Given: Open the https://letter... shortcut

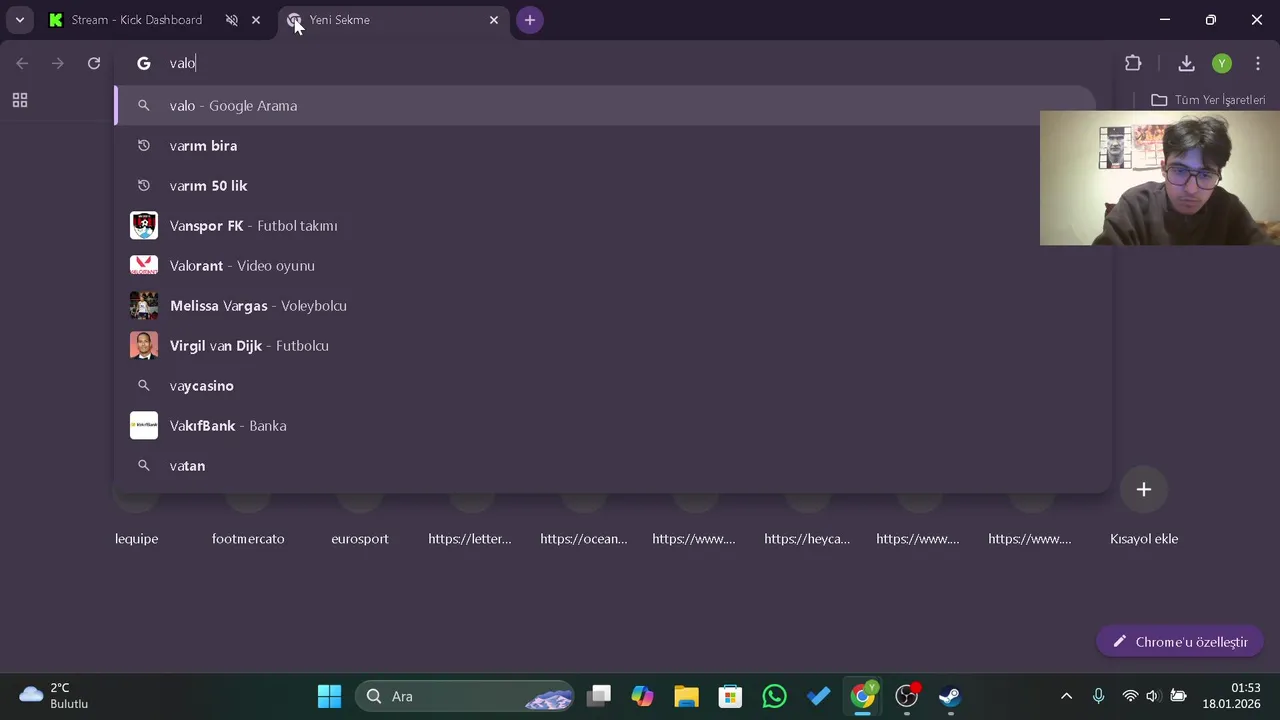Looking at the screenshot, I should click(470, 539).
